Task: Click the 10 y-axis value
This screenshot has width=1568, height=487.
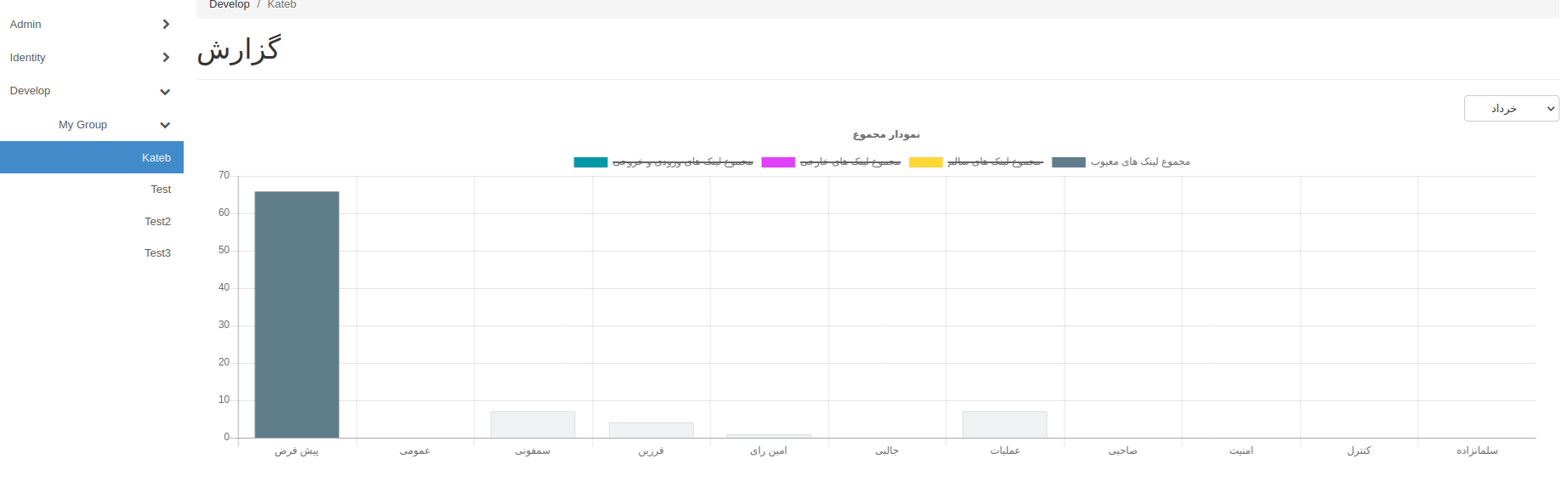Action: tap(224, 400)
